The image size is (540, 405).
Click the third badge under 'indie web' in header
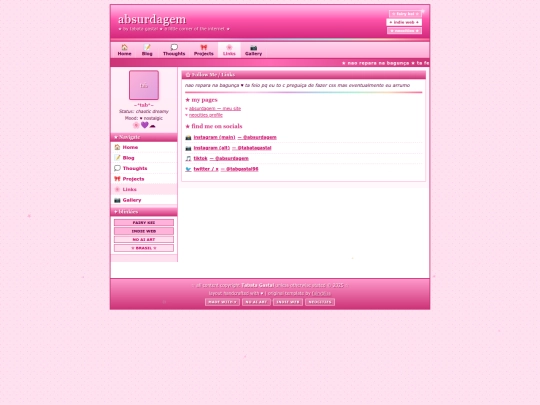(x=404, y=31)
